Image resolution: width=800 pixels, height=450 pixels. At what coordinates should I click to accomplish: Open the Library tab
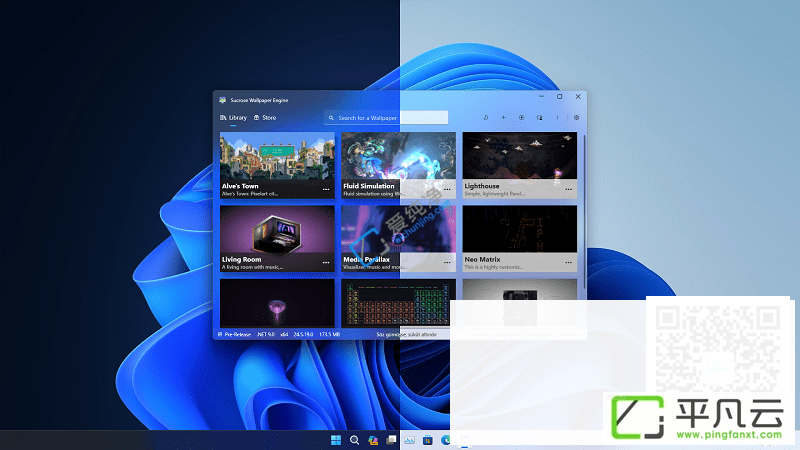coord(234,118)
